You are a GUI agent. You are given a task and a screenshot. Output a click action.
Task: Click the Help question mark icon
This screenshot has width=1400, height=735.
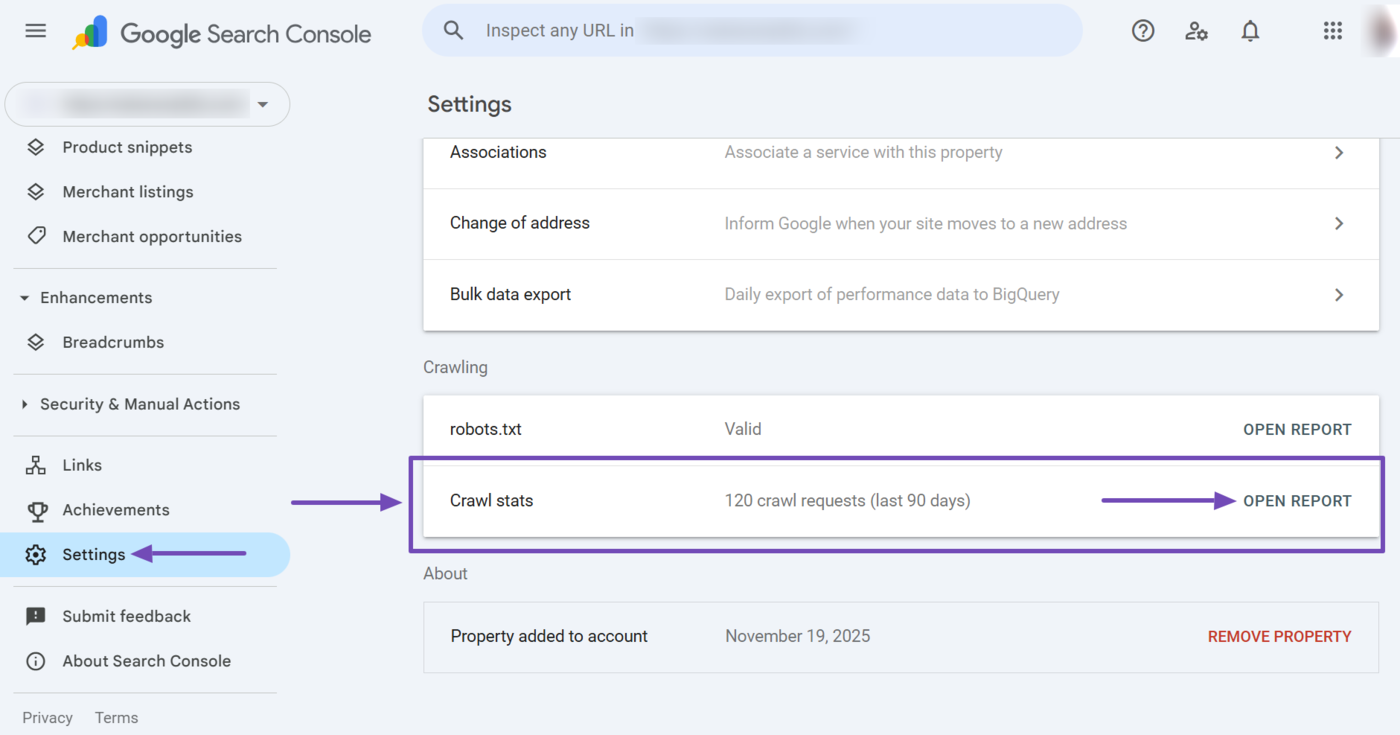[x=1143, y=30]
